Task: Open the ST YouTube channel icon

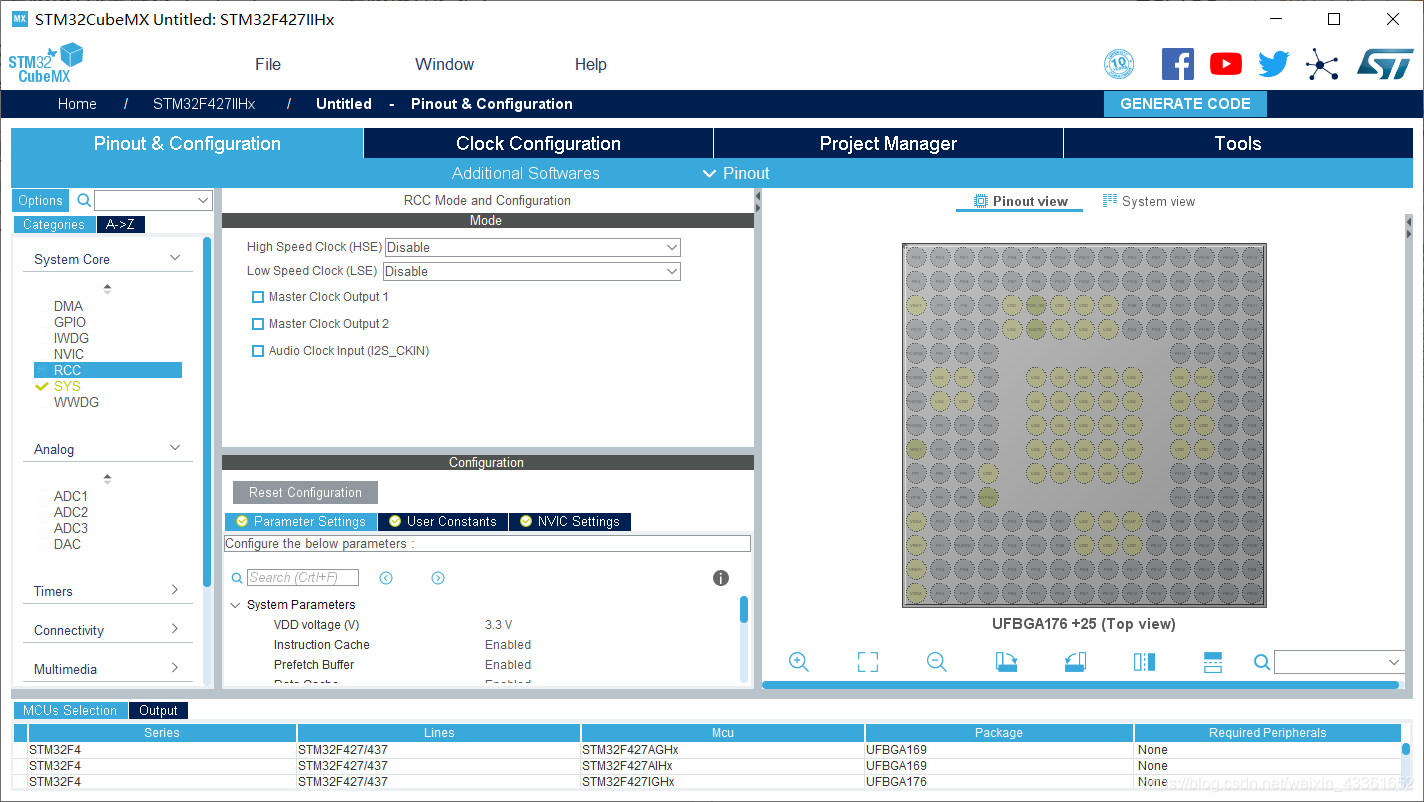Action: (x=1226, y=64)
